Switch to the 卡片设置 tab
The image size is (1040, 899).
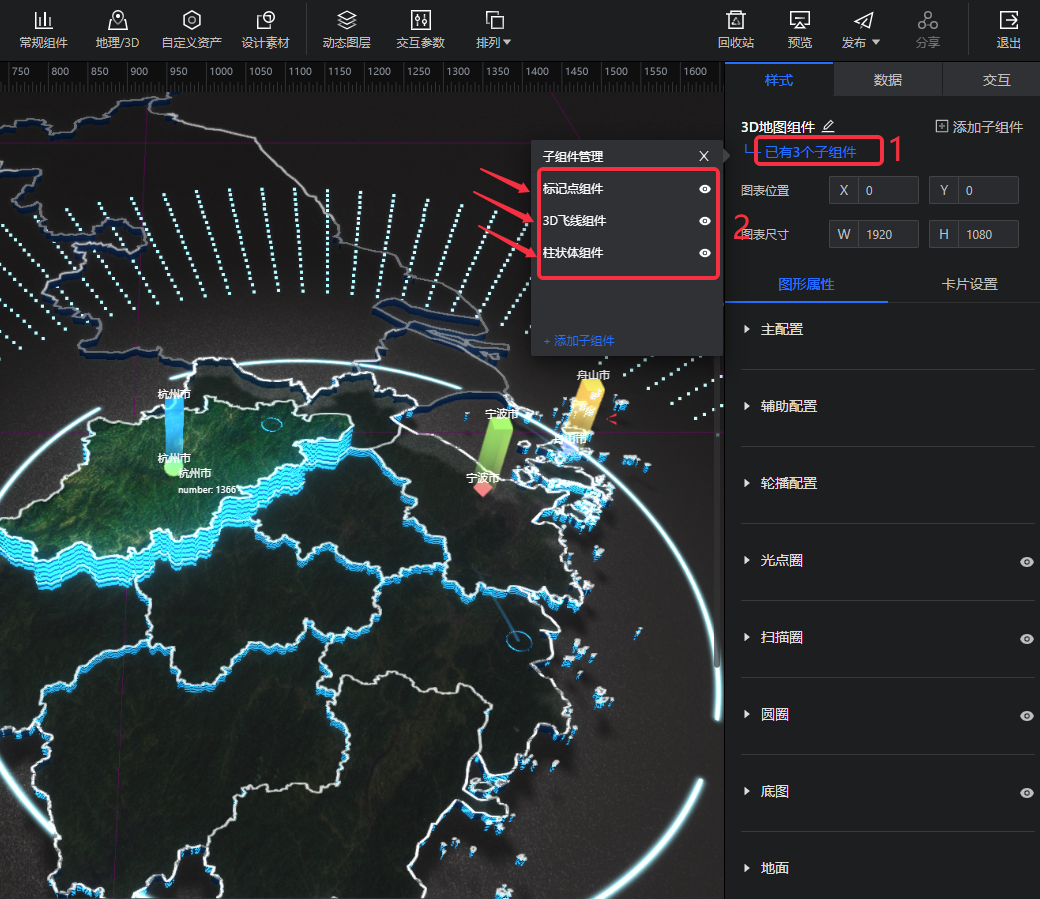click(x=969, y=284)
